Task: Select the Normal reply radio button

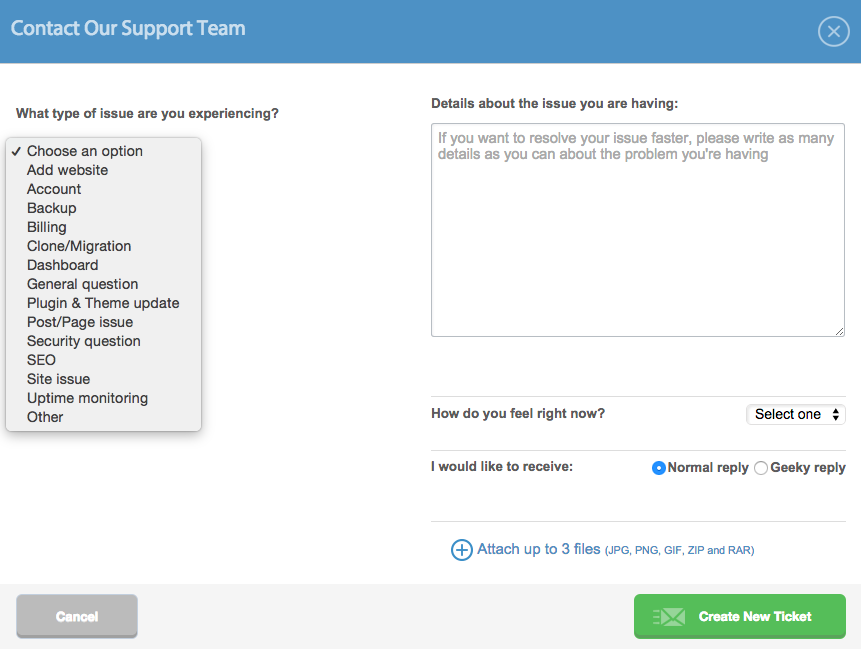Action: pyautogui.click(x=659, y=468)
